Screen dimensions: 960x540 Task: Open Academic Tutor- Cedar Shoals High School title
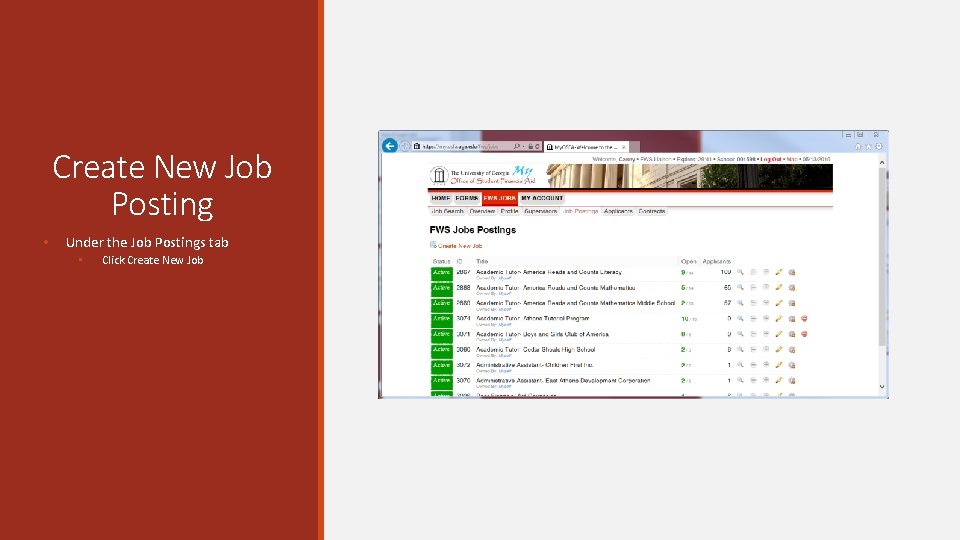536,350
